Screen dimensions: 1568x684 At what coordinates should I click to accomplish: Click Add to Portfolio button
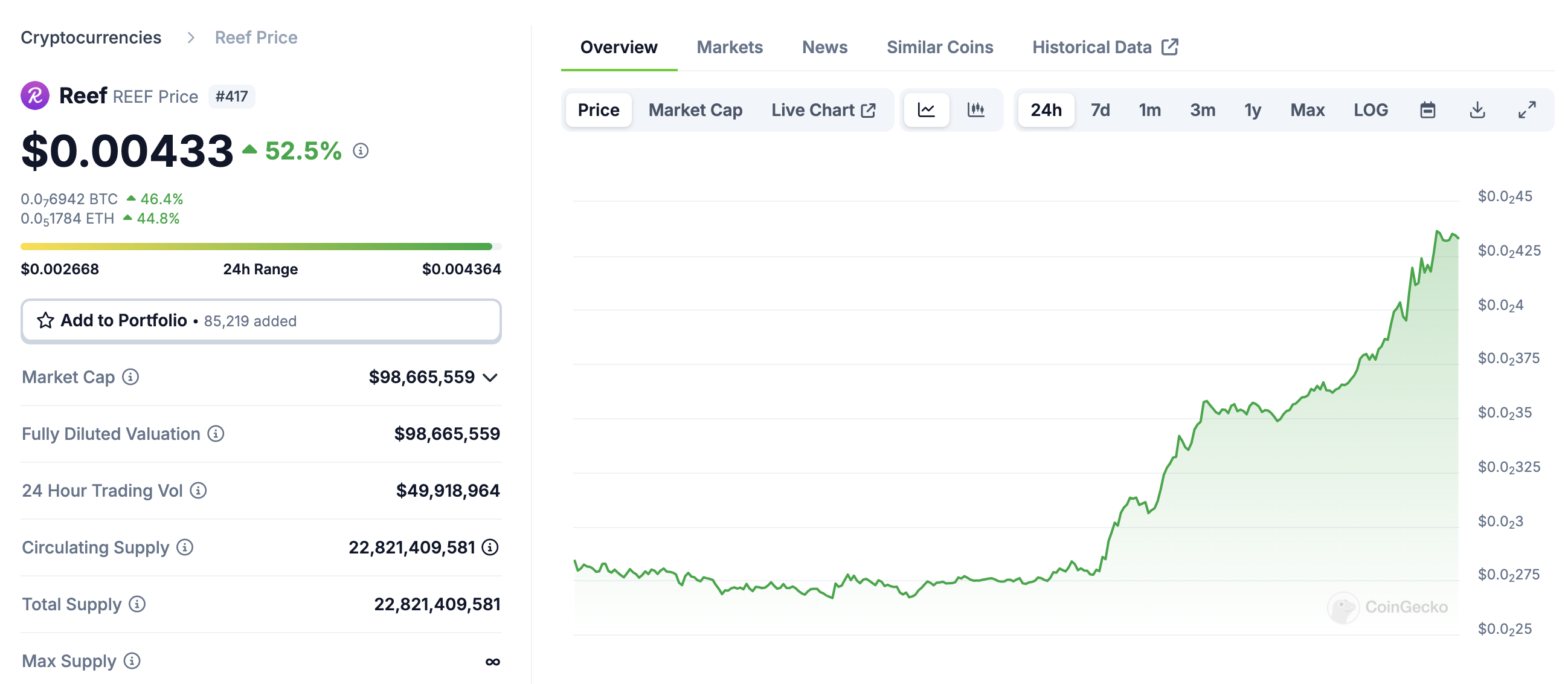(x=260, y=320)
